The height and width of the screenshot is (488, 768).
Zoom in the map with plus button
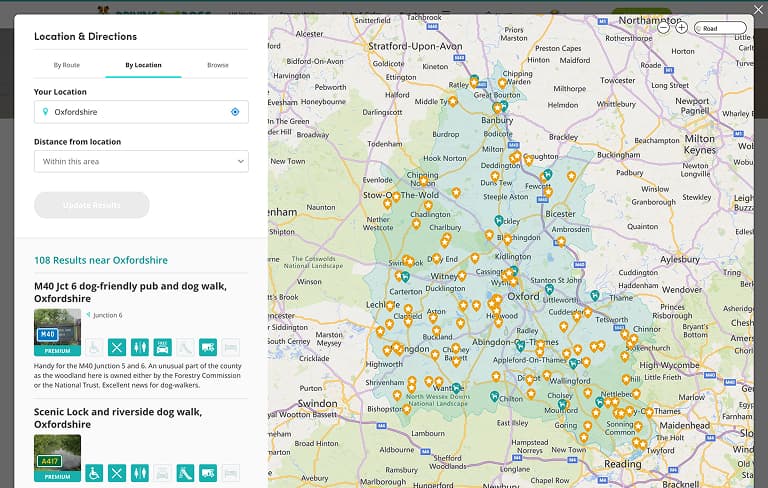(681, 28)
